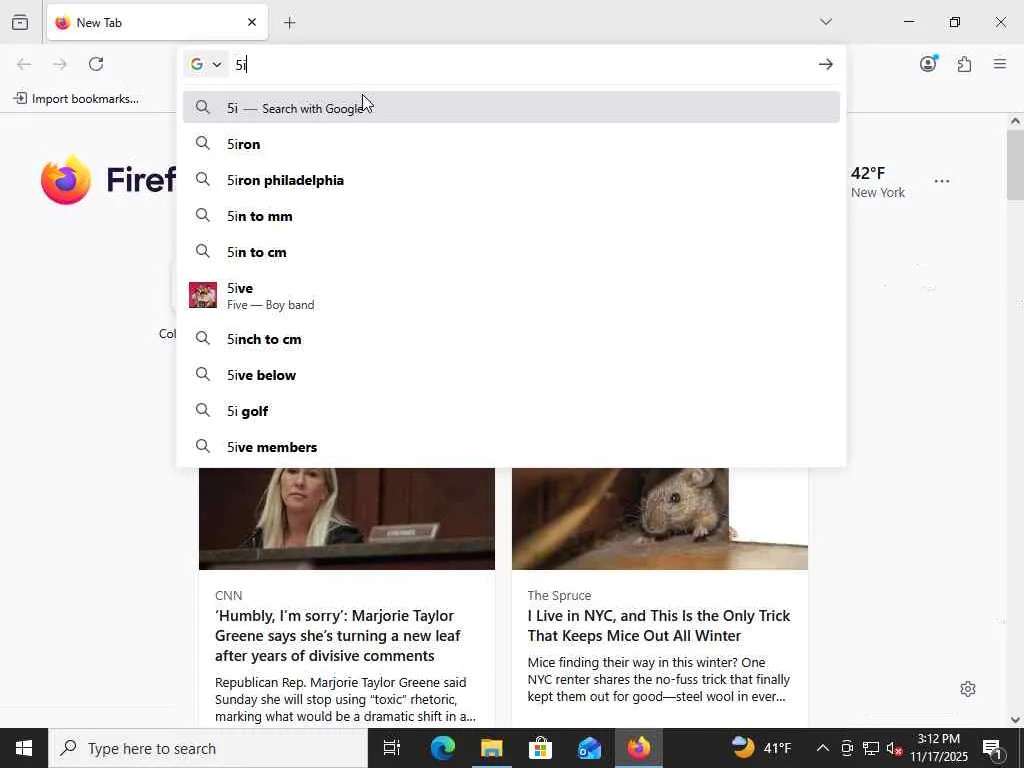Click the Meet Now camera tray icon
Image resolution: width=1024 pixels, height=768 pixels.
(x=847, y=748)
